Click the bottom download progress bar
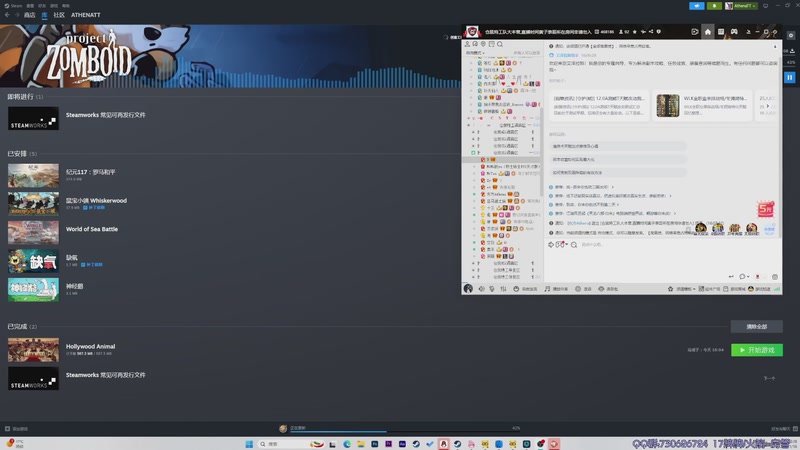 (x=406, y=432)
